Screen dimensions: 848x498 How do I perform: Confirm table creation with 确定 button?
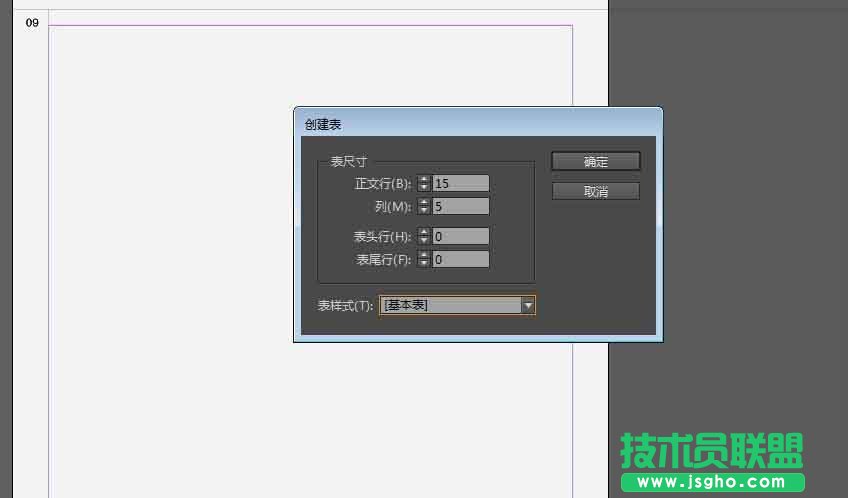pyautogui.click(x=595, y=161)
